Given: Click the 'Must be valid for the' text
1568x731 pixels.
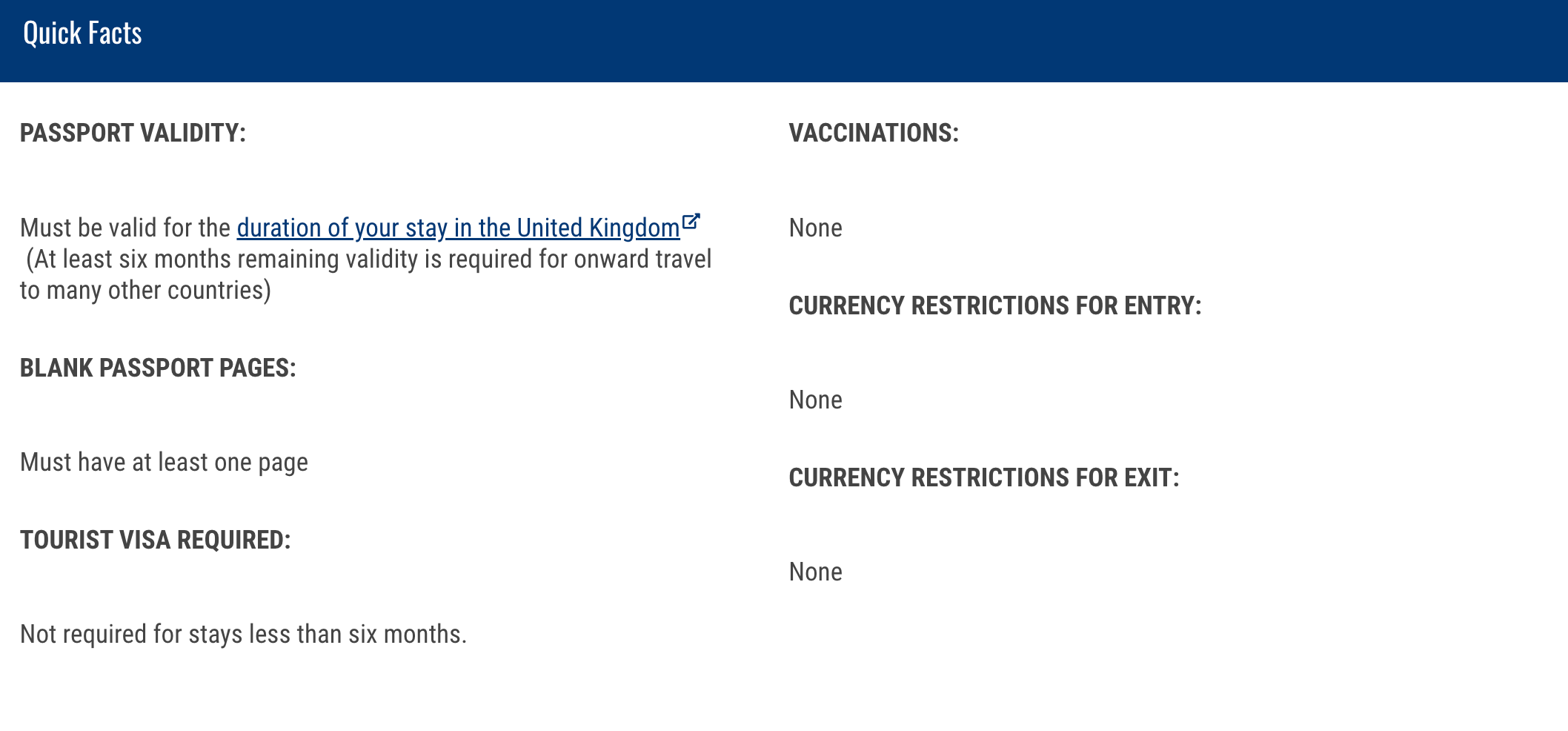Looking at the screenshot, I should [x=125, y=228].
